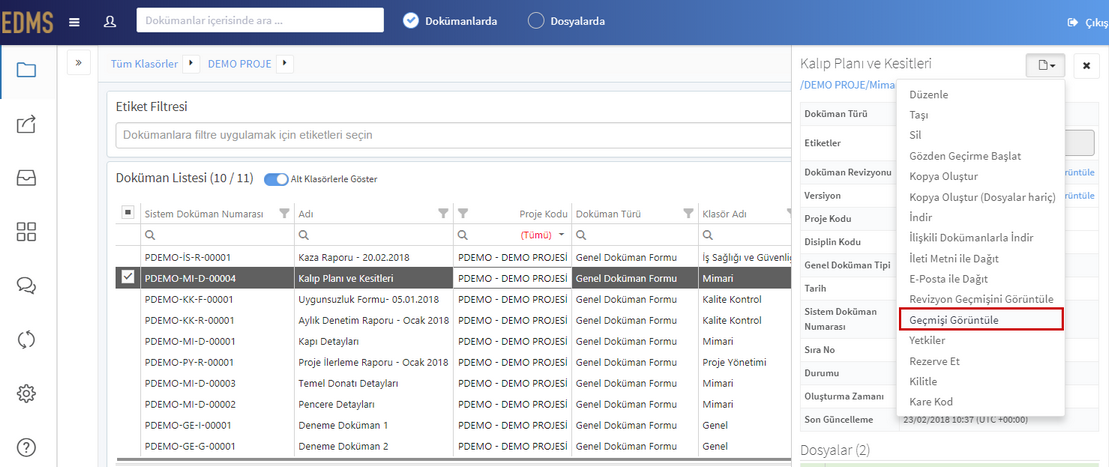Expand the side panel with double chevron
The width and height of the screenshot is (1109, 467).
click(x=79, y=63)
